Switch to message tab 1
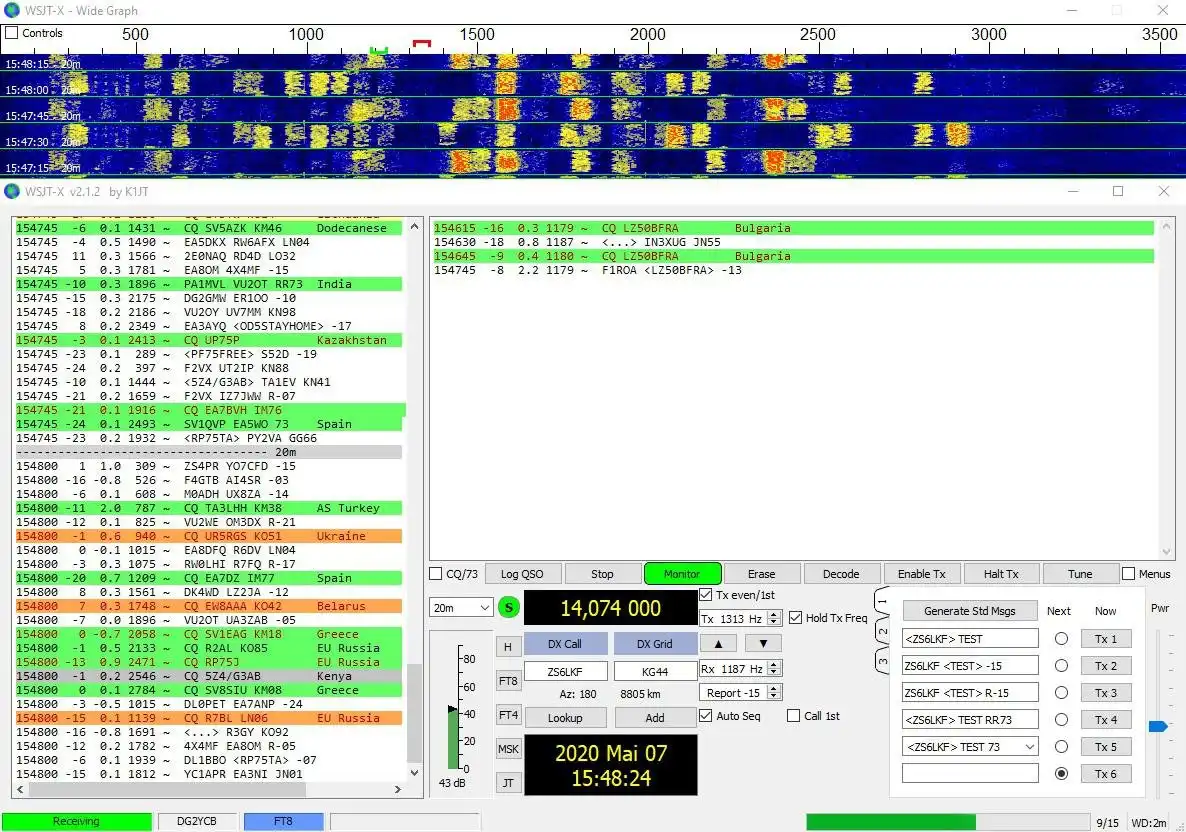Viewport: 1186px width, 832px height. [883, 602]
